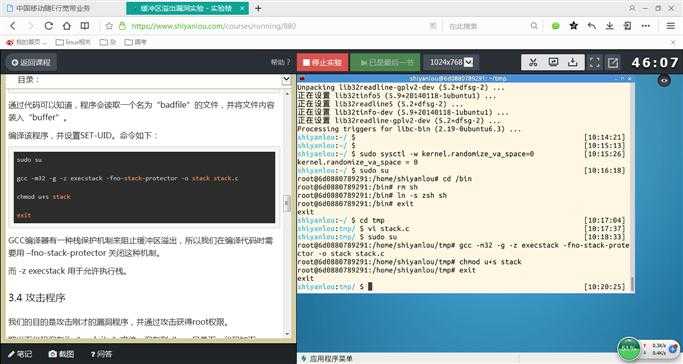Viewport: 683px width, 364px height.
Task: Click the green last-step status button
Action: (385, 62)
